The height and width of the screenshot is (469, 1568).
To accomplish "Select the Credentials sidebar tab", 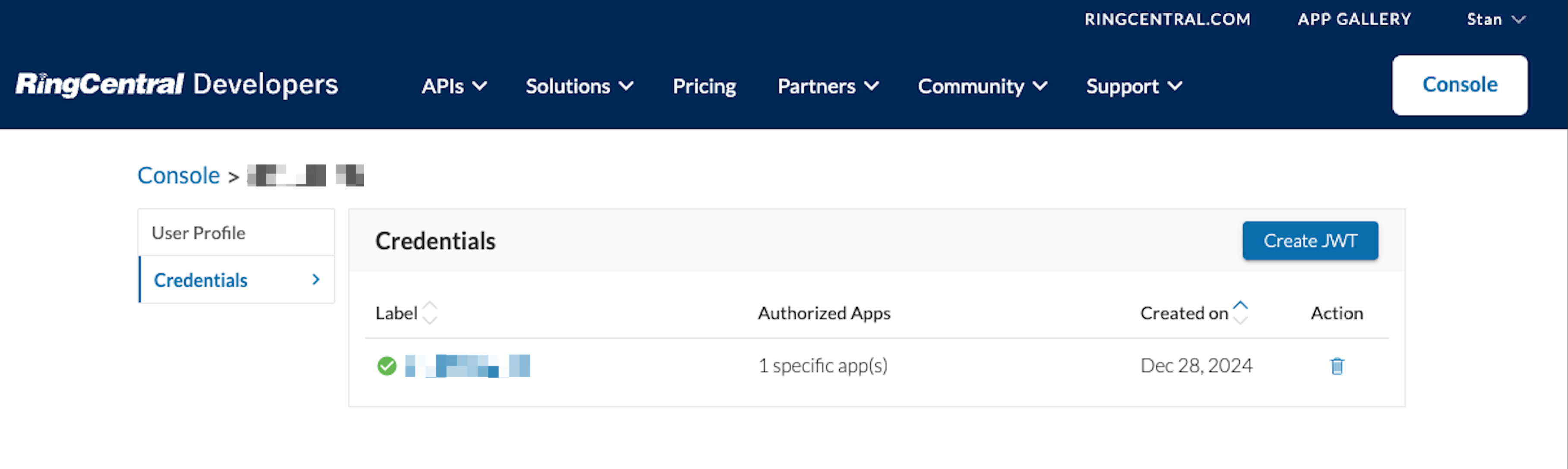I will tap(236, 280).
